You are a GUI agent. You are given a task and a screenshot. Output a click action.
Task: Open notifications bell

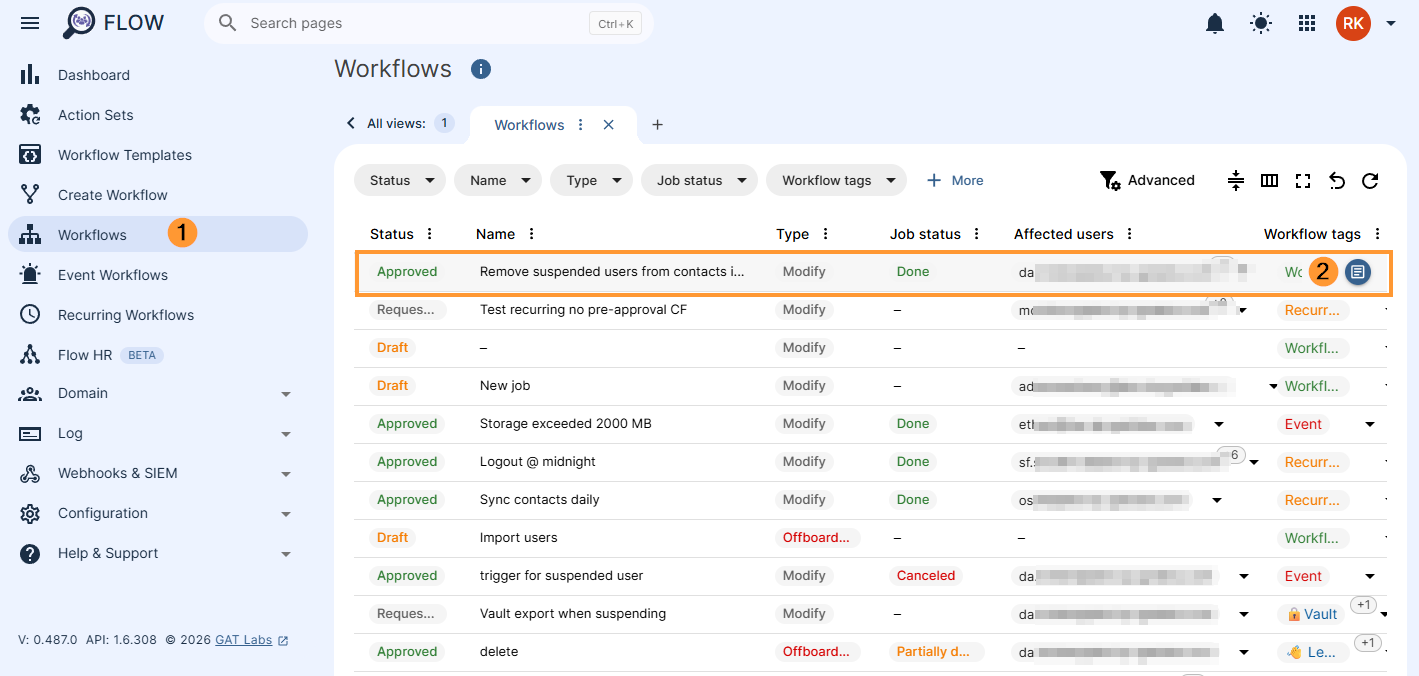click(1215, 23)
